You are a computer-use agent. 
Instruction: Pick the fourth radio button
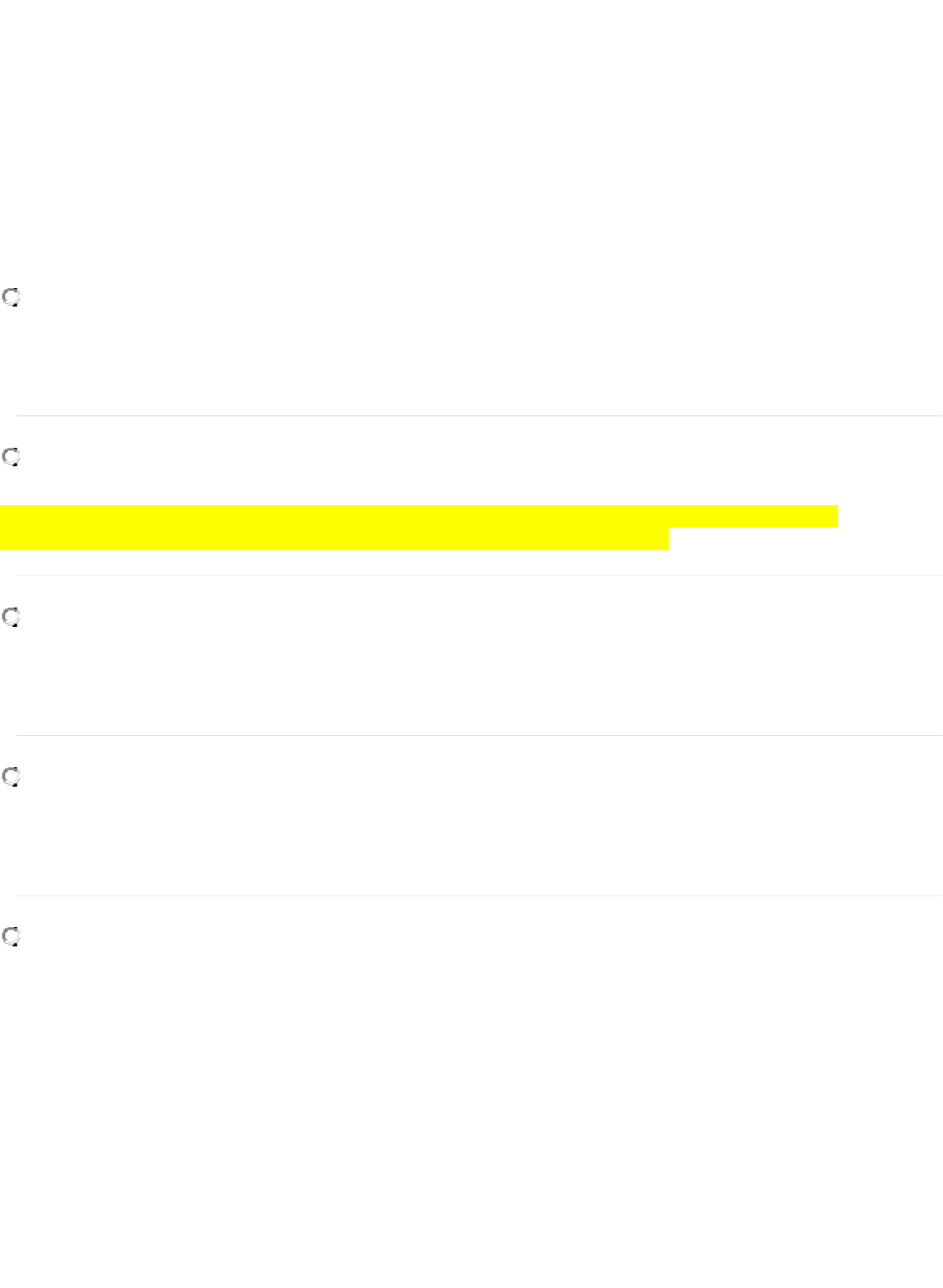pos(11,777)
